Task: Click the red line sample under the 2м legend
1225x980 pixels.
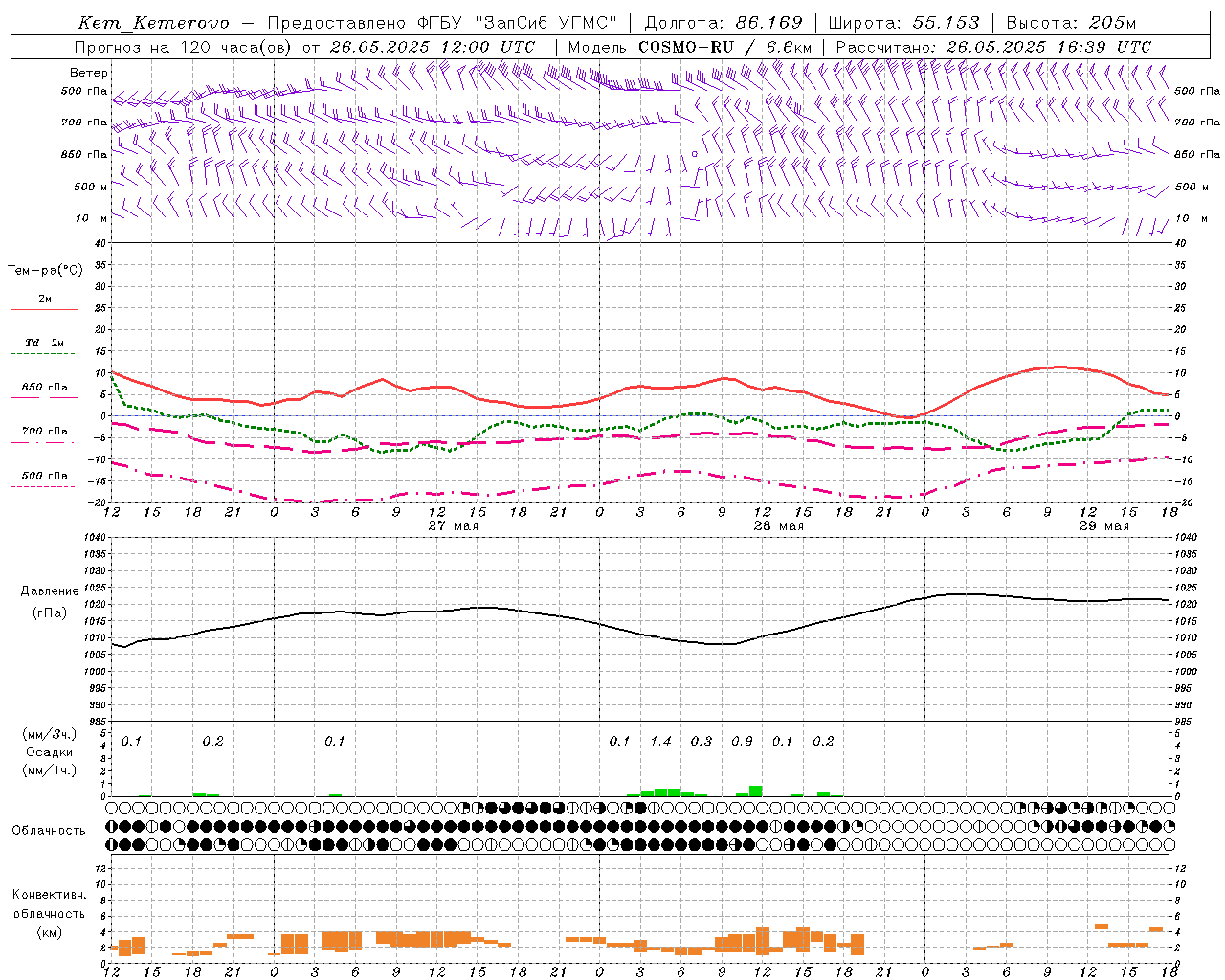Action: [44, 309]
